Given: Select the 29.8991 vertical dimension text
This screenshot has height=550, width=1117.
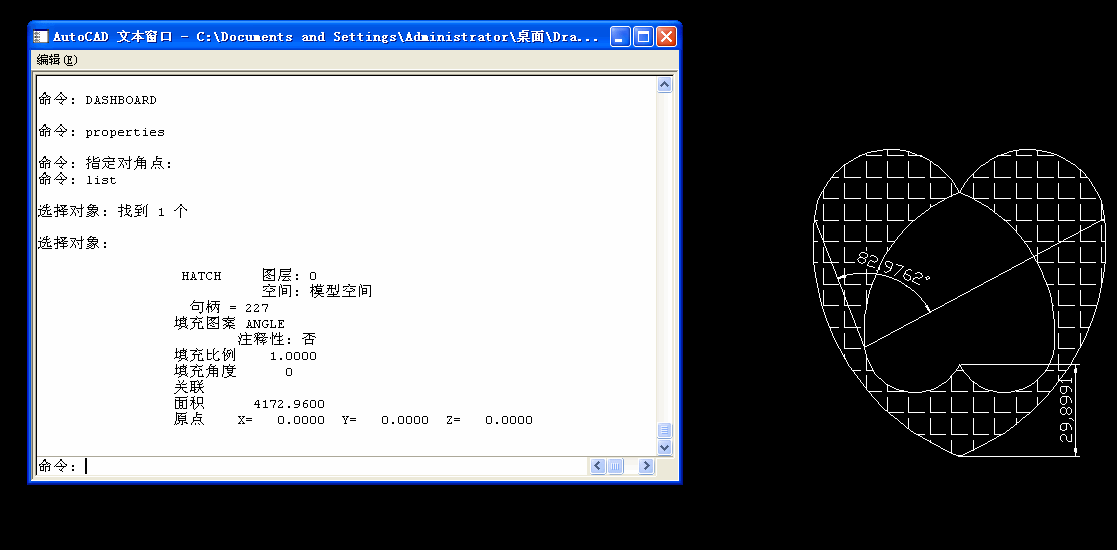Looking at the screenshot, I should (x=1066, y=410).
